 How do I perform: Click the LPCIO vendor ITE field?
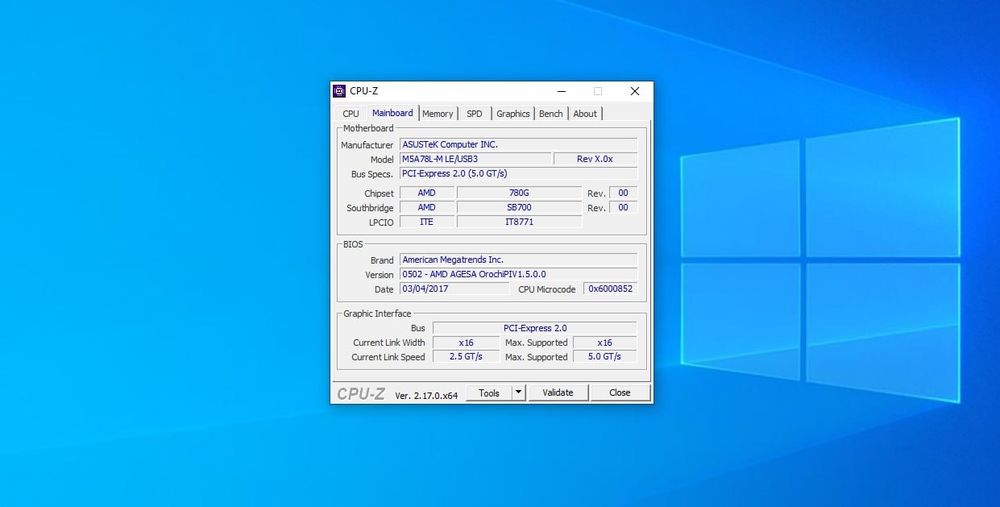[x=427, y=222]
